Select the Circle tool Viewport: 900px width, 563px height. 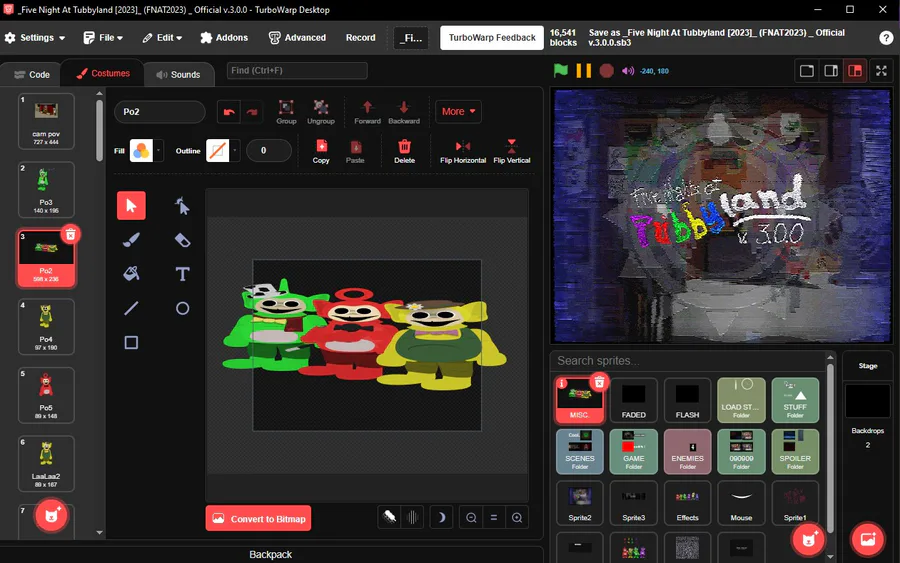(182, 308)
